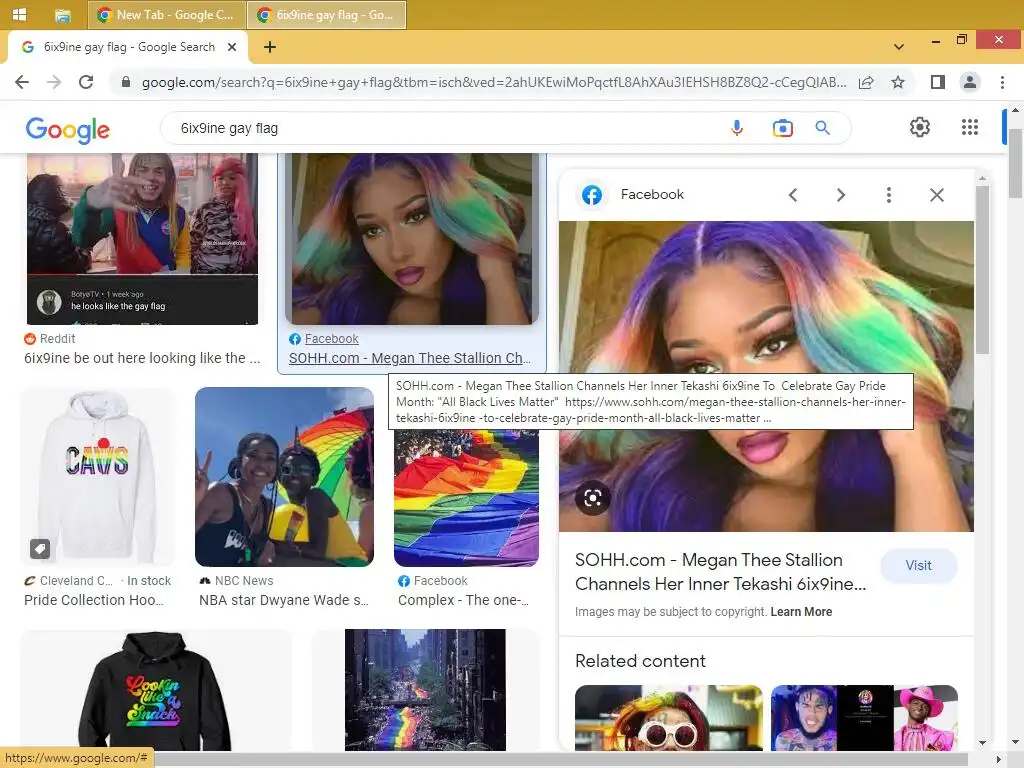1024x768 pixels.
Task: Open the rainbow flag Complex image
Action: point(466,498)
